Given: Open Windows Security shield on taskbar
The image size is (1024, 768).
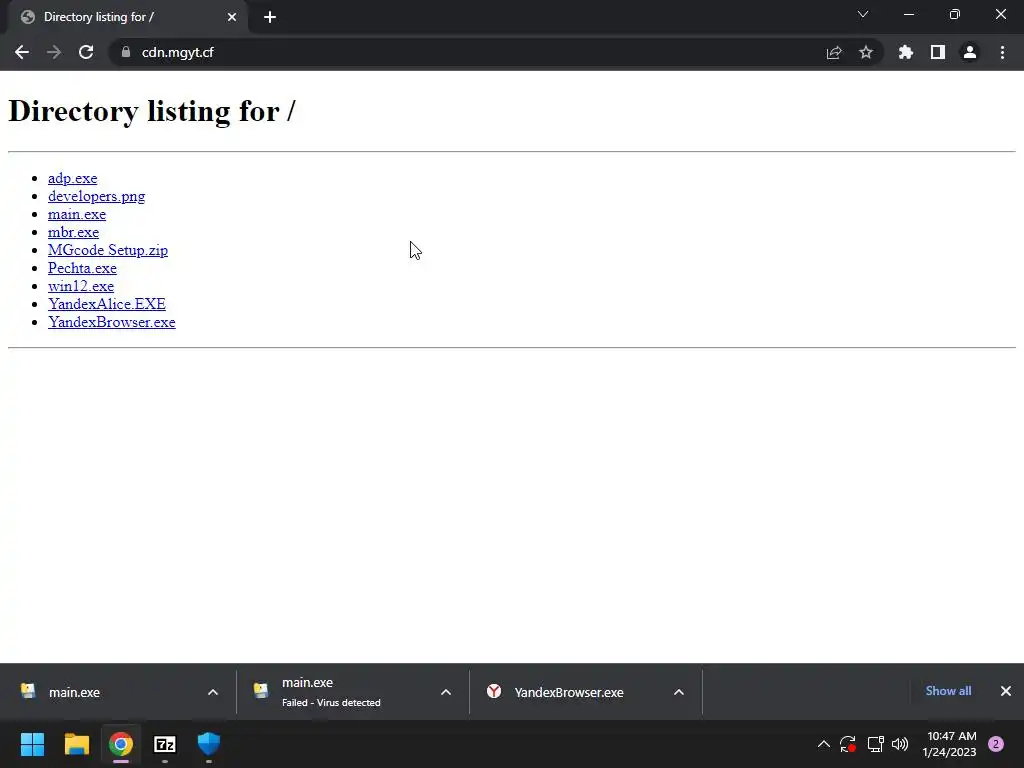Looking at the screenshot, I should [209, 744].
